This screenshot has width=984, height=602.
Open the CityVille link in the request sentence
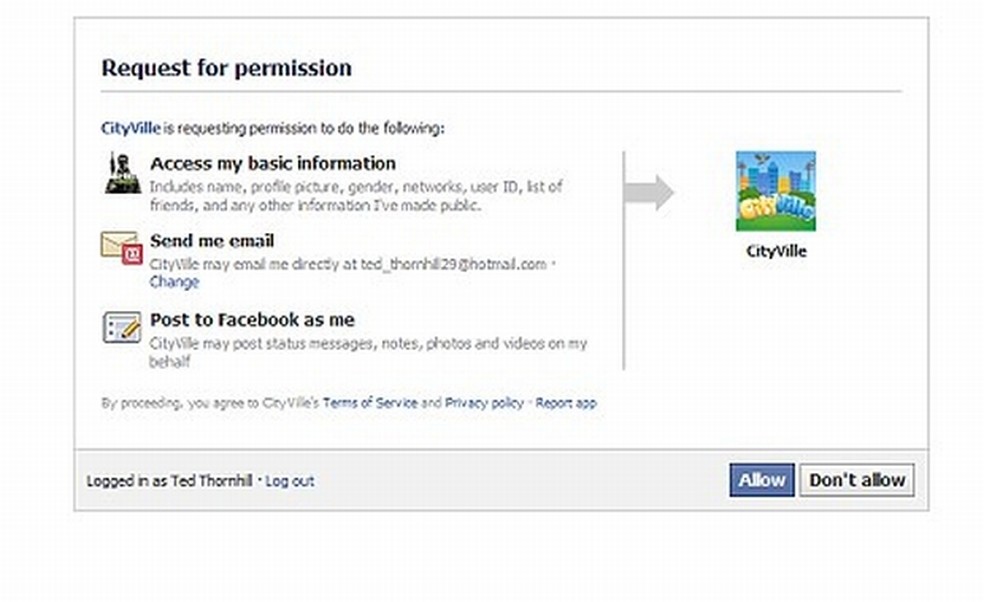coord(131,128)
